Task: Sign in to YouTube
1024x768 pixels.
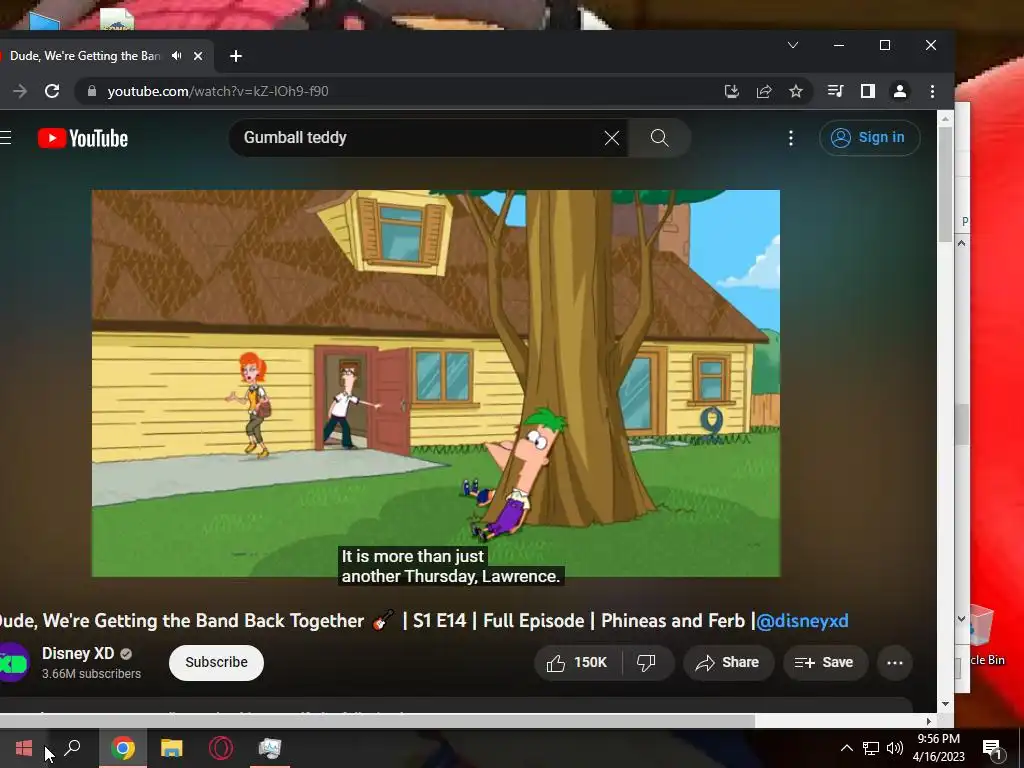Action: click(869, 138)
